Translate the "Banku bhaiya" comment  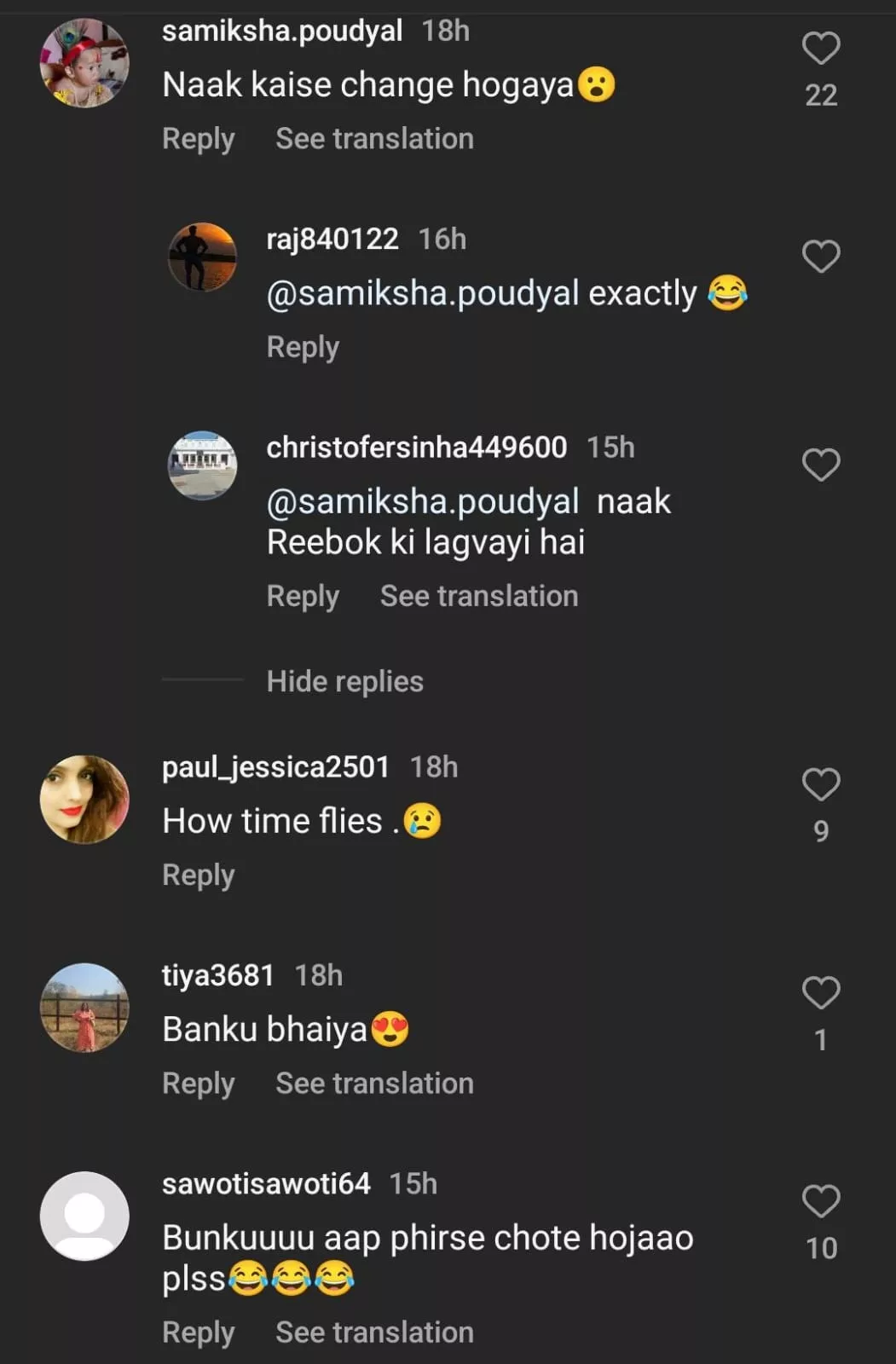pyautogui.click(x=374, y=1084)
